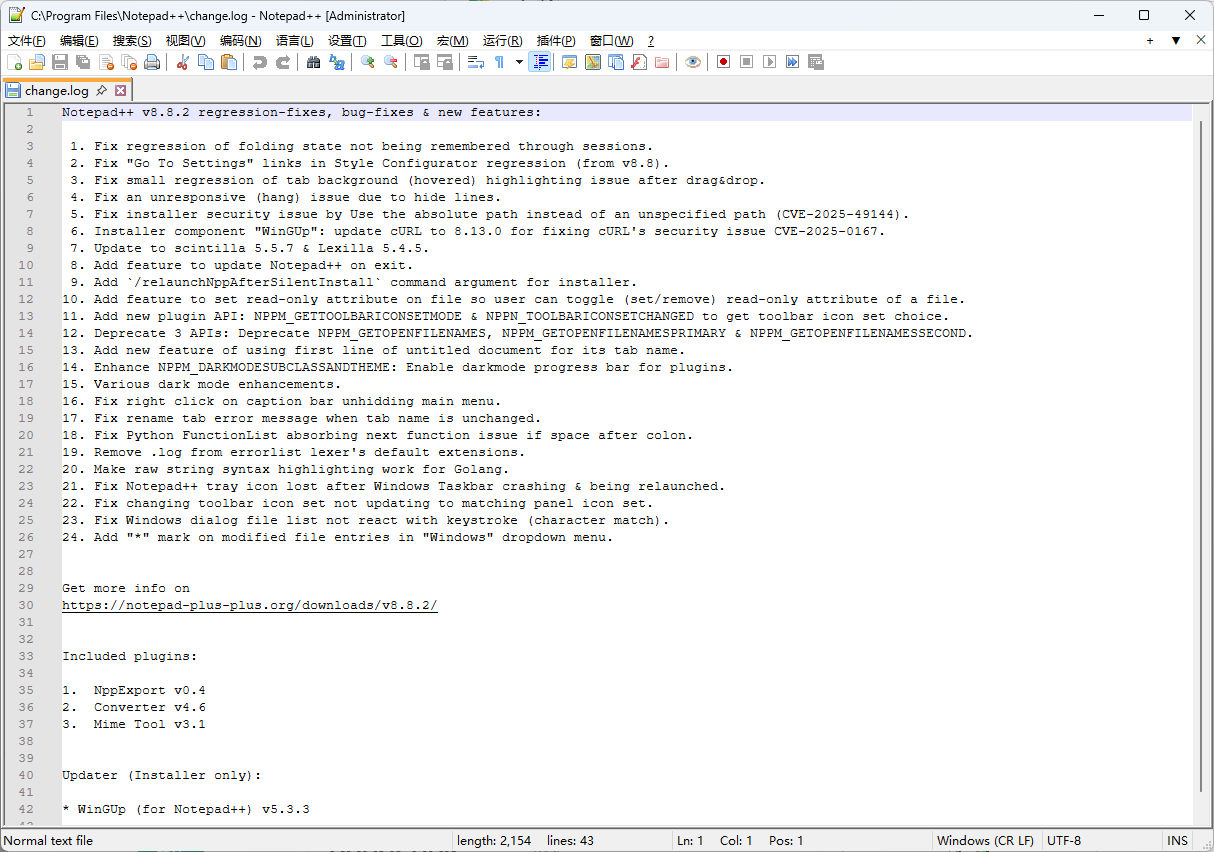This screenshot has height=852, width=1214.
Task: Click the New file toolbar icon
Action: click(14, 62)
